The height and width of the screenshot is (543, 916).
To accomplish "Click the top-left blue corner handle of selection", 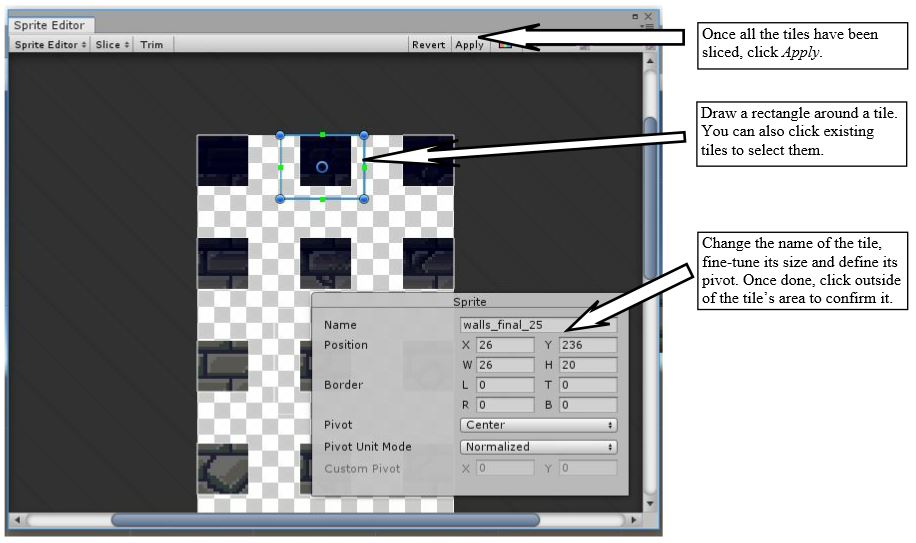I will (x=280, y=135).
